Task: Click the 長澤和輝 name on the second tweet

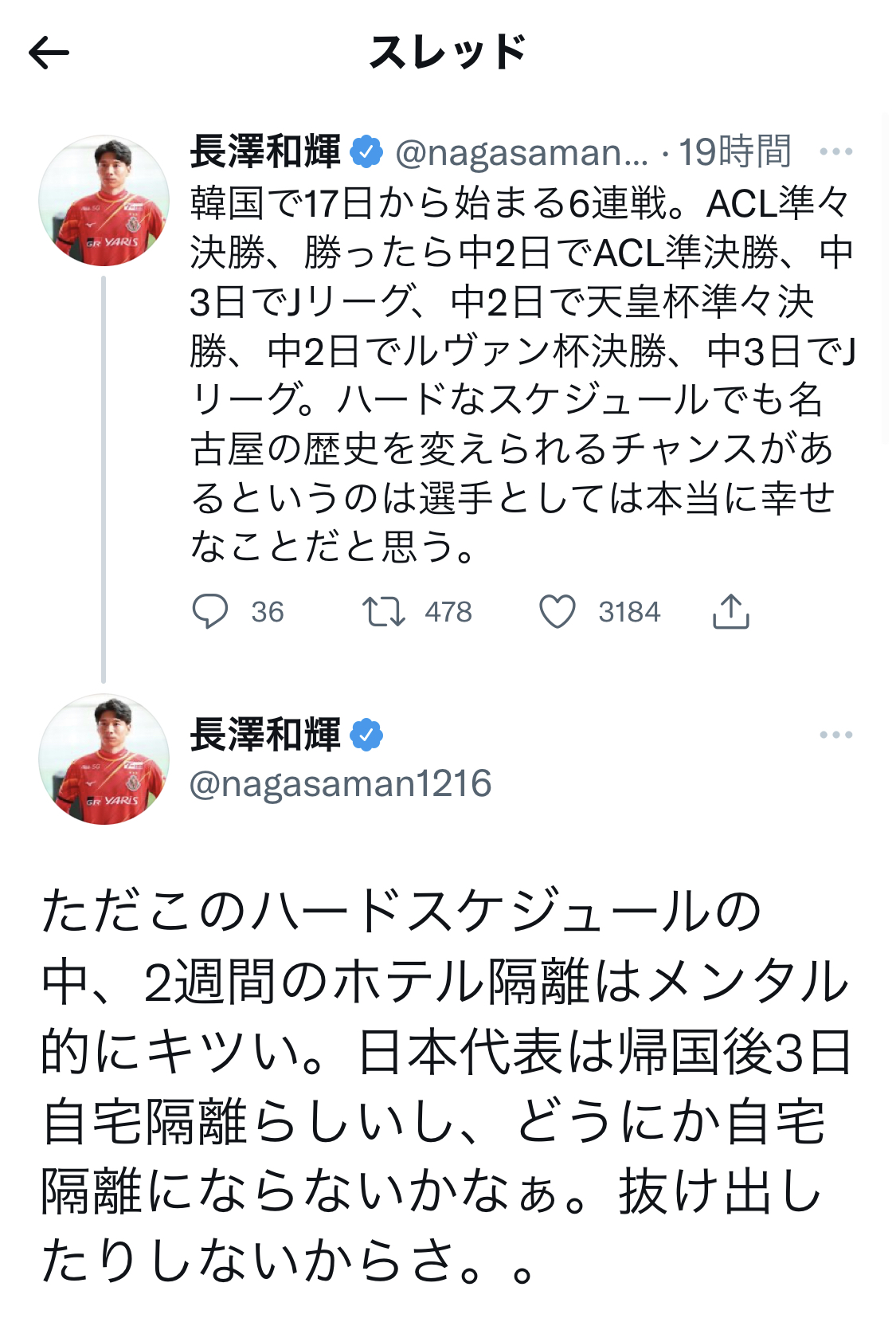Action: coord(265,735)
